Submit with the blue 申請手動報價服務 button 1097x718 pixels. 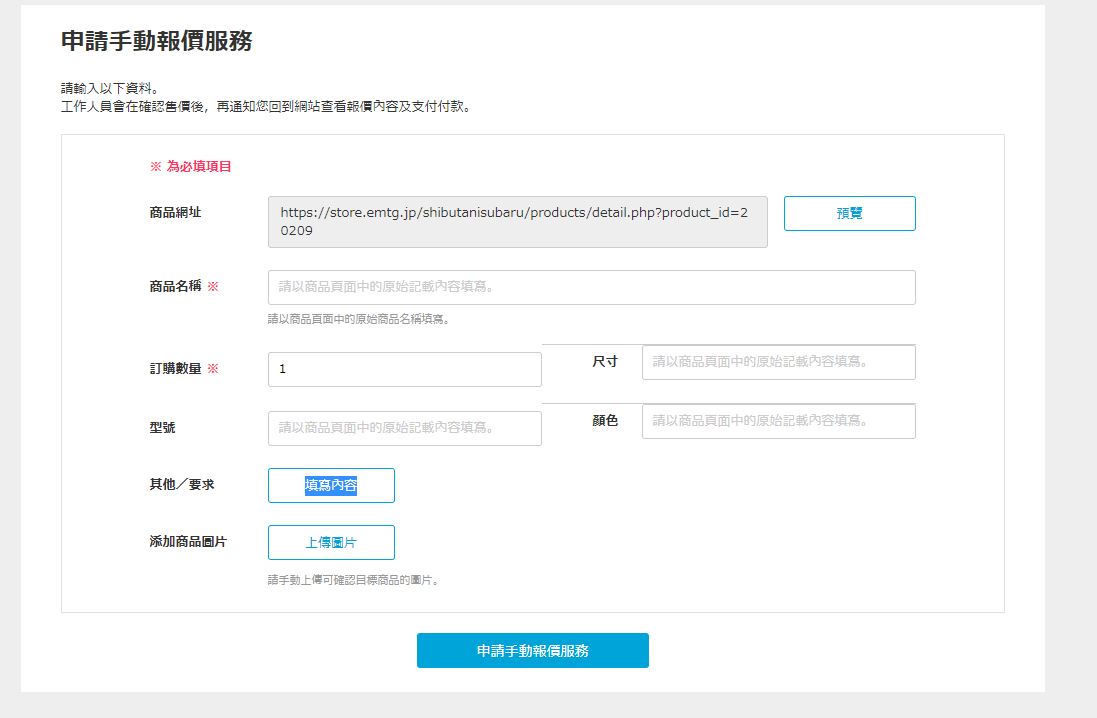pos(532,650)
